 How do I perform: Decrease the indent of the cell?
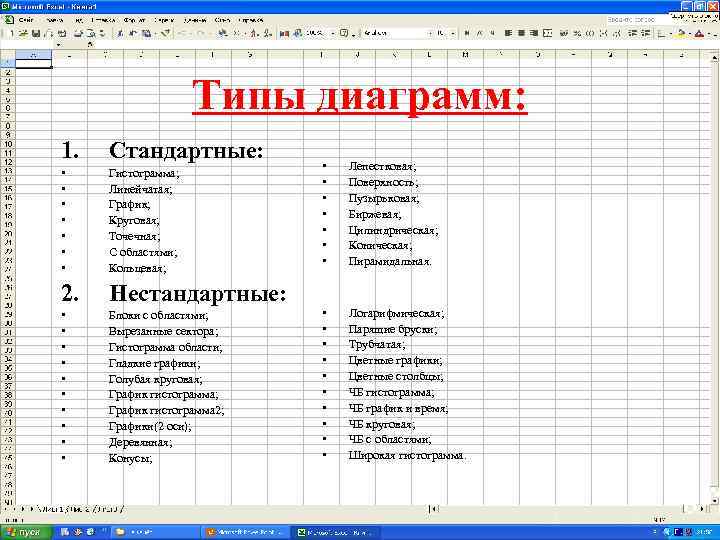pos(633,34)
